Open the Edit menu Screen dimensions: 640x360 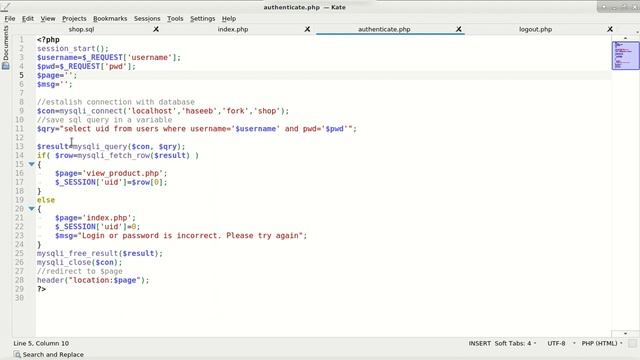coord(28,19)
